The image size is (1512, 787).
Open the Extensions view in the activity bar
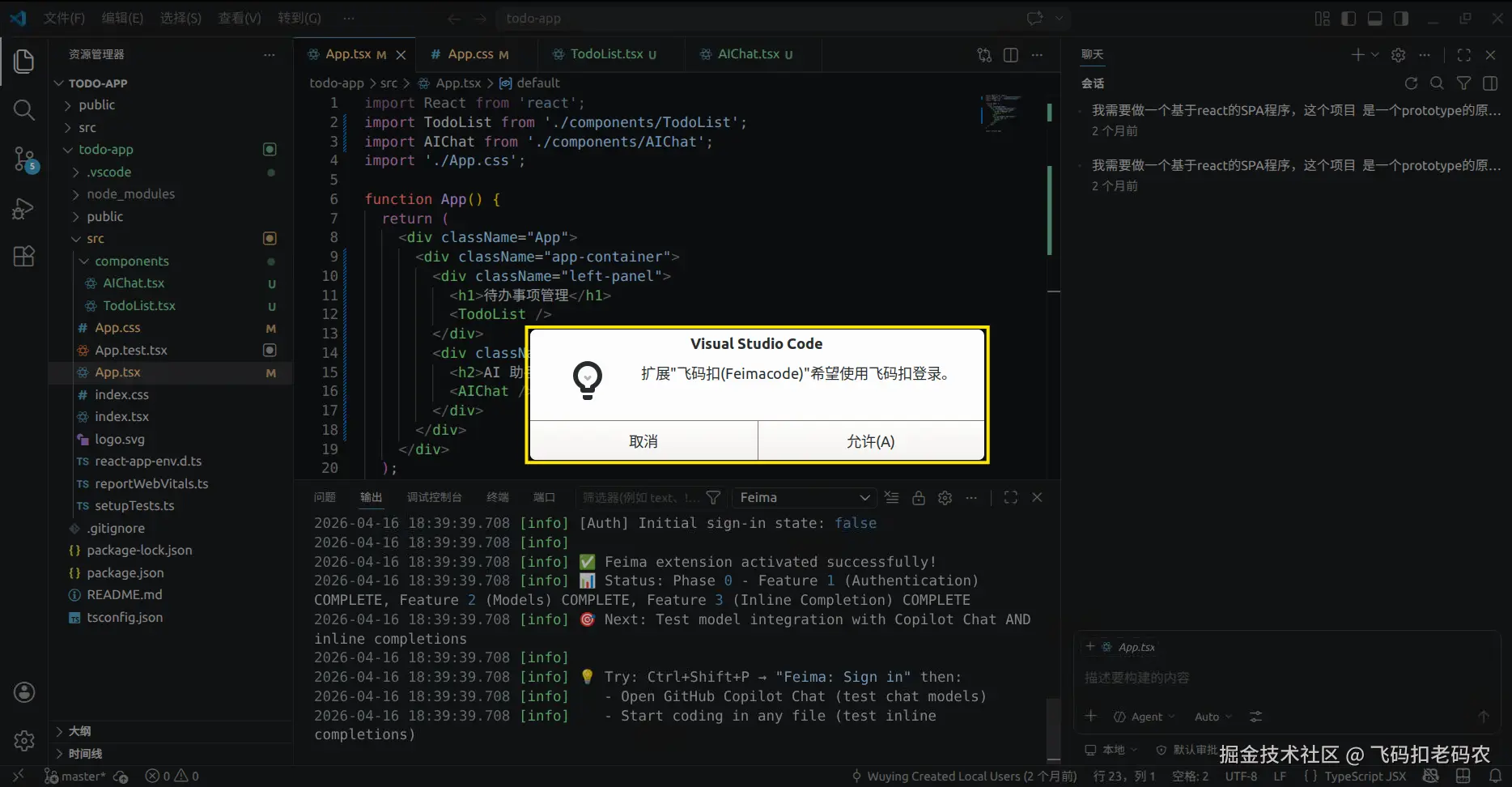point(24,257)
